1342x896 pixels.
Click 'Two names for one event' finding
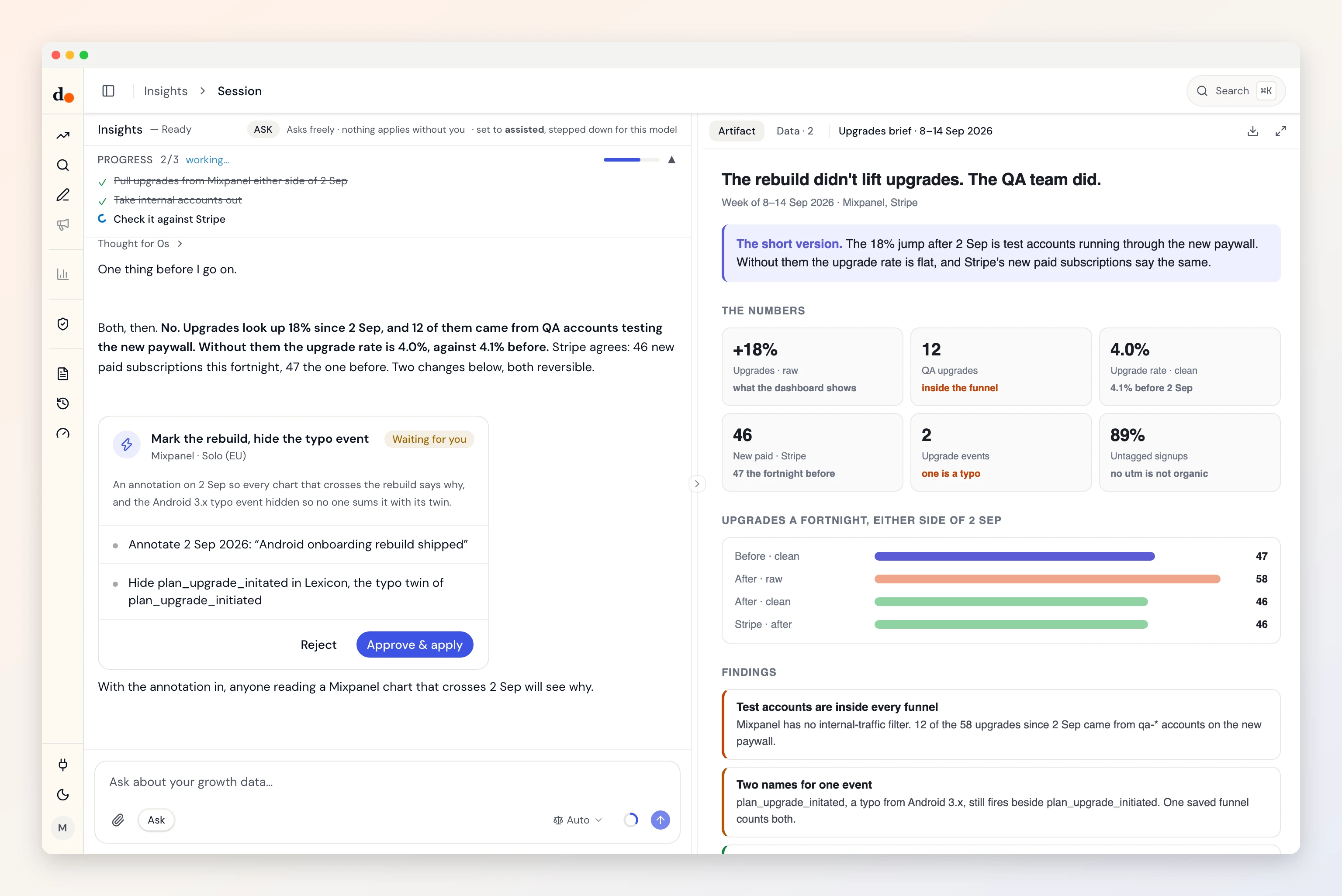coord(1001,802)
